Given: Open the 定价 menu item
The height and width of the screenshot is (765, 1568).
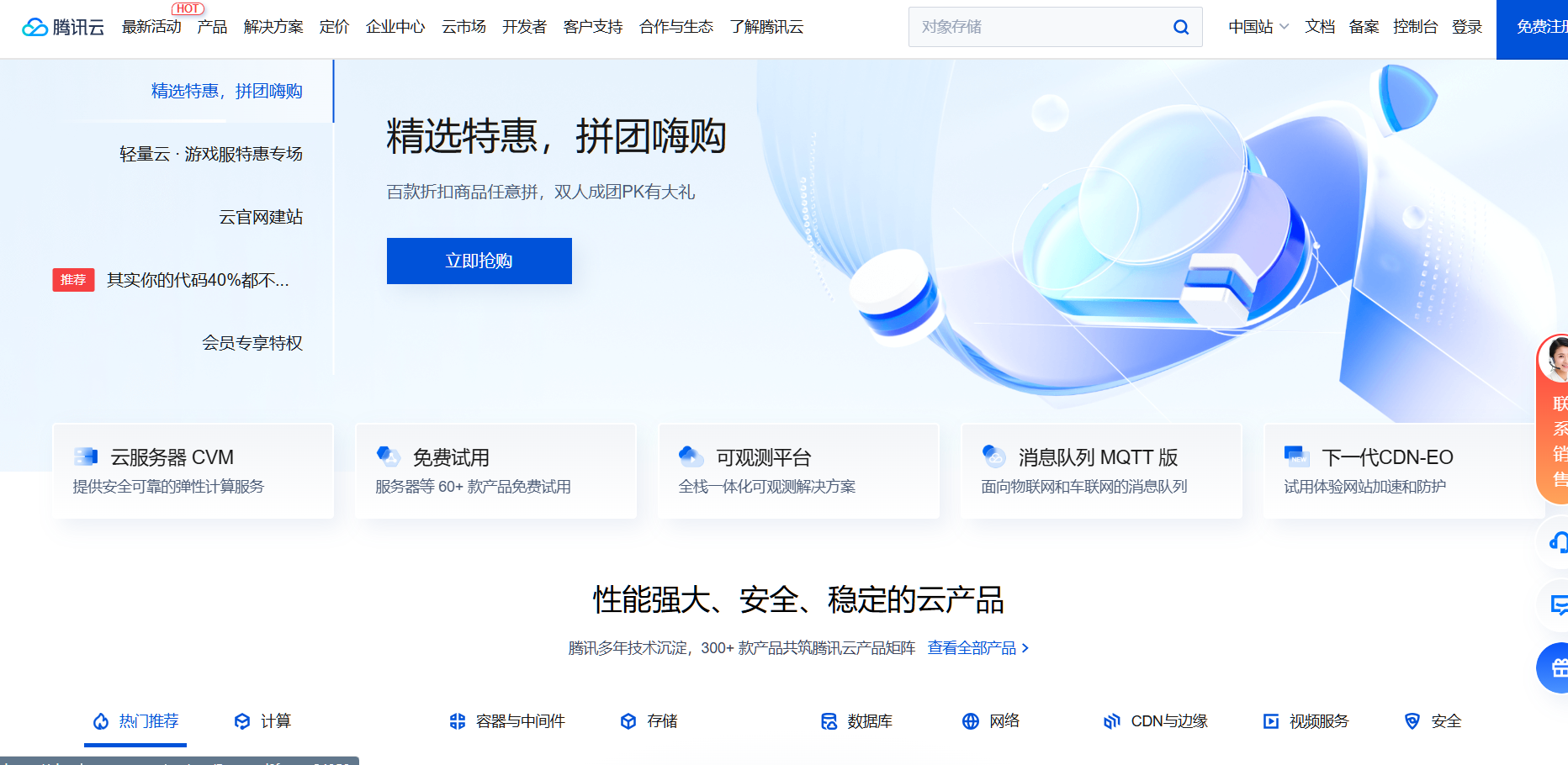Looking at the screenshot, I should [334, 27].
